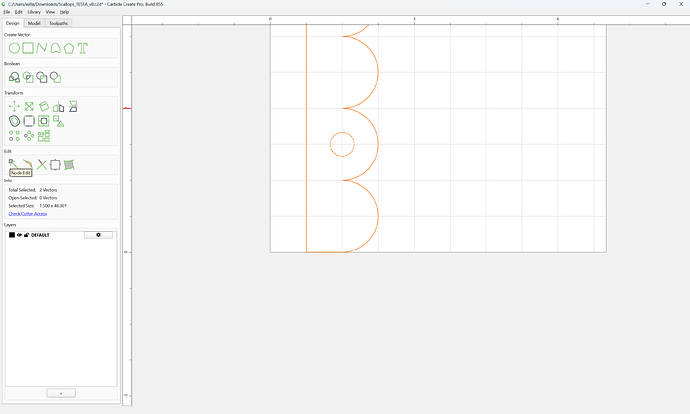Switch to the Model tab
The image size is (690, 414).
click(34, 23)
